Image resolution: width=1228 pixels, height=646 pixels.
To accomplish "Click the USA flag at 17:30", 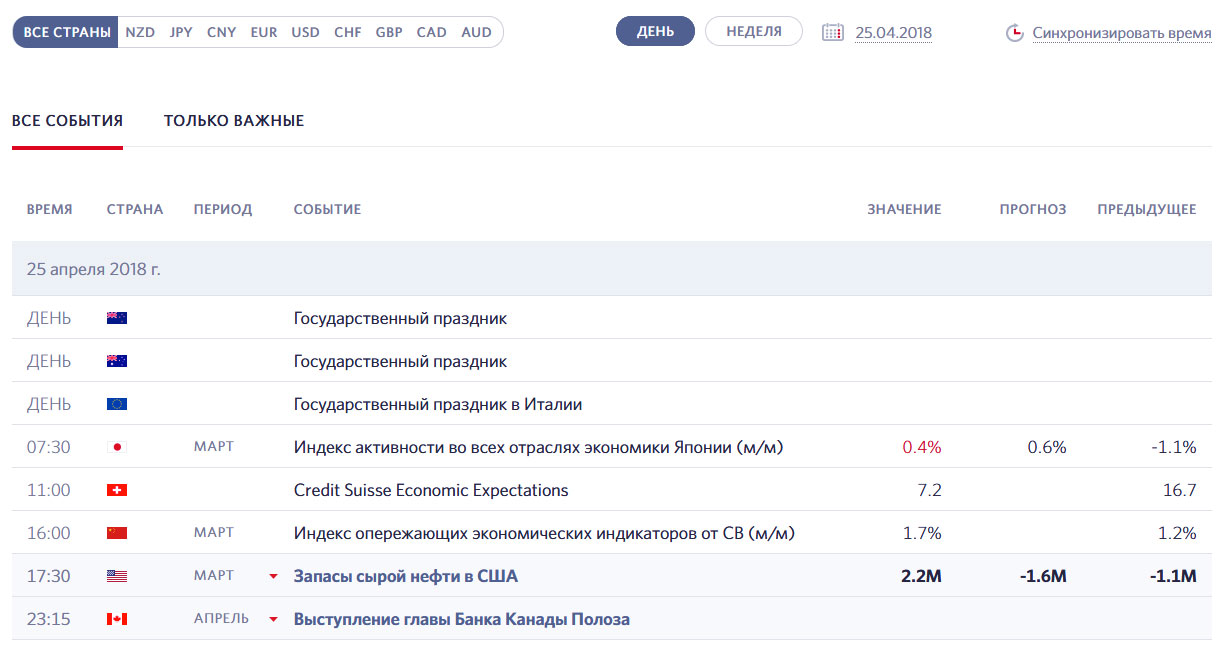I will [117, 576].
